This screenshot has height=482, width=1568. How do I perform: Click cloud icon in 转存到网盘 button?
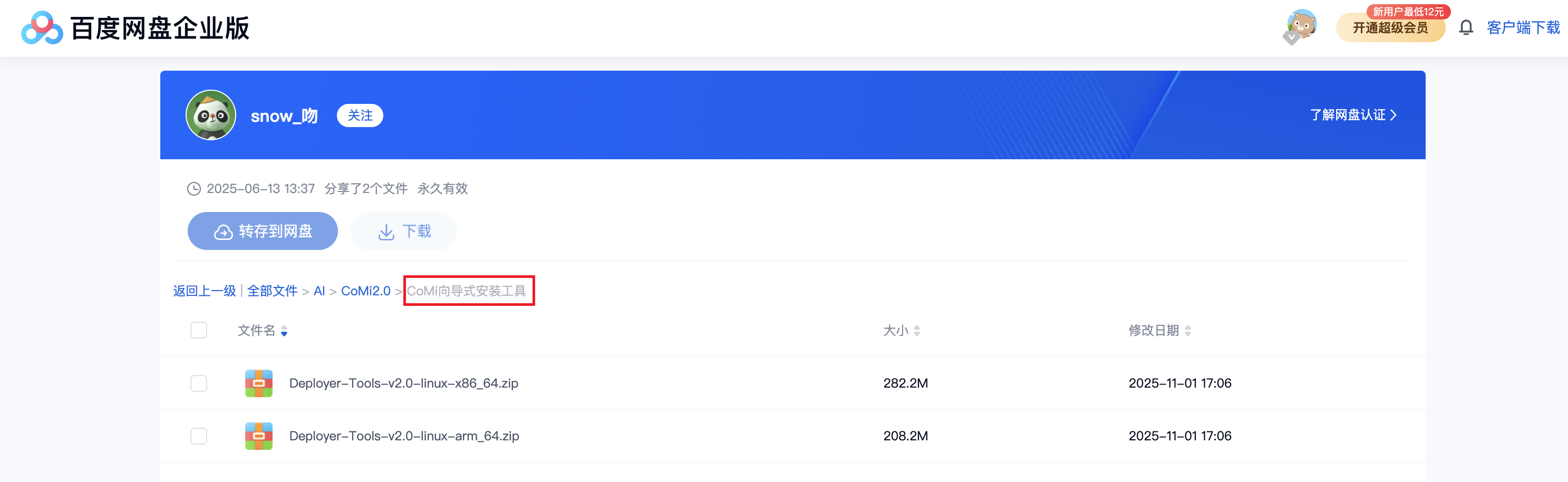[x=224, y=232]
